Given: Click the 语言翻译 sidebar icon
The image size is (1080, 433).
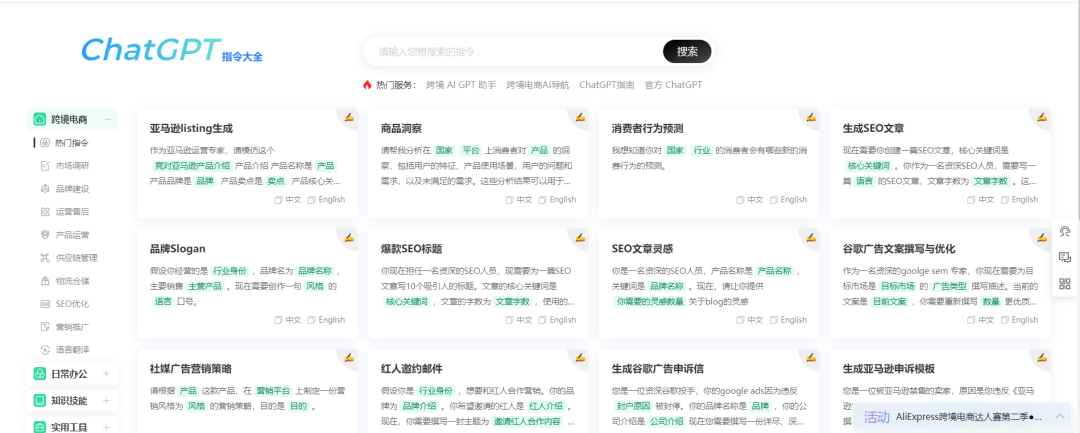Looking at the screenshot, I should pos(45,350).
